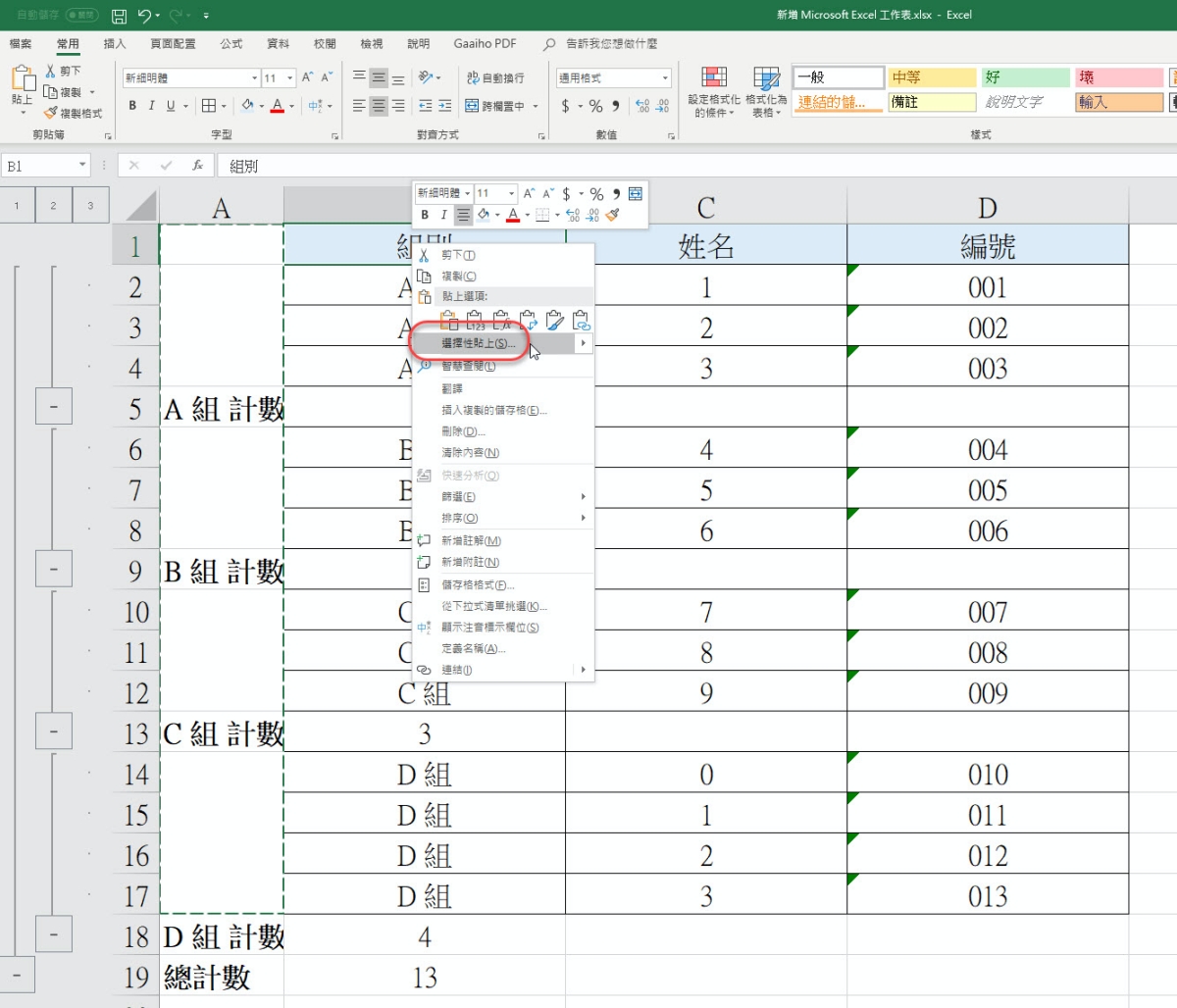Open the 插入 ribbon tab
Image resolution: width=1177 pixels, height=1008 pixels.
tap(115, 44)
